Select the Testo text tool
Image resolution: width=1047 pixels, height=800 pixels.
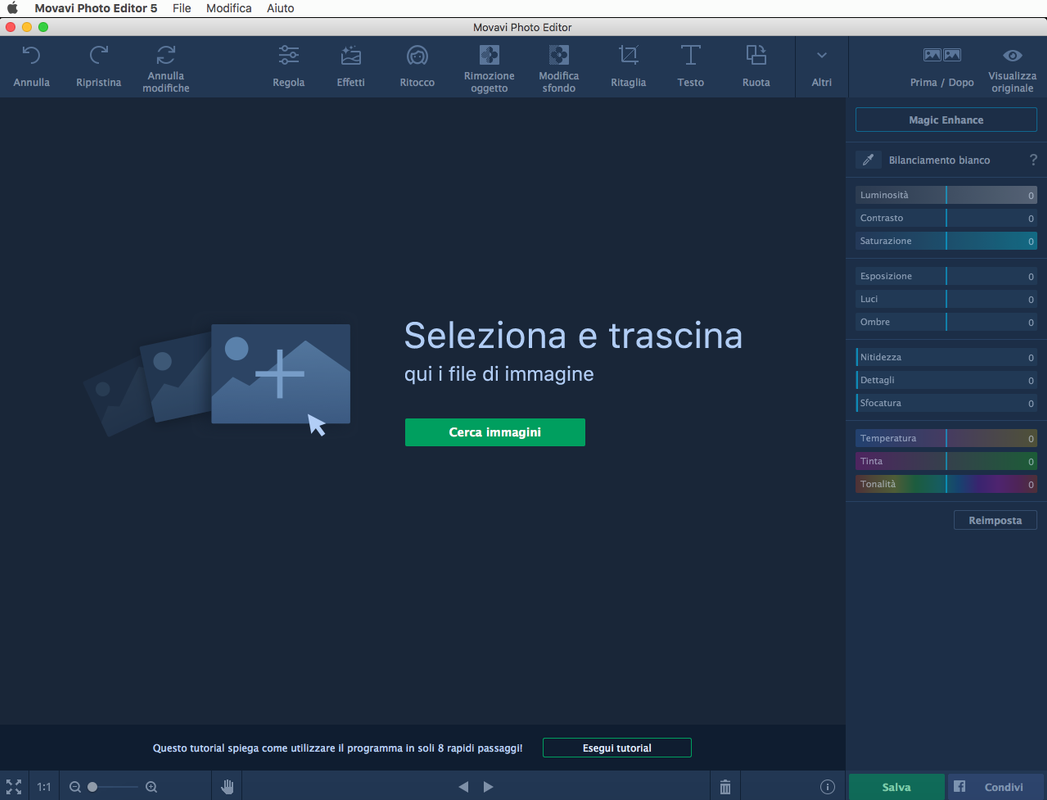[690, 66]
